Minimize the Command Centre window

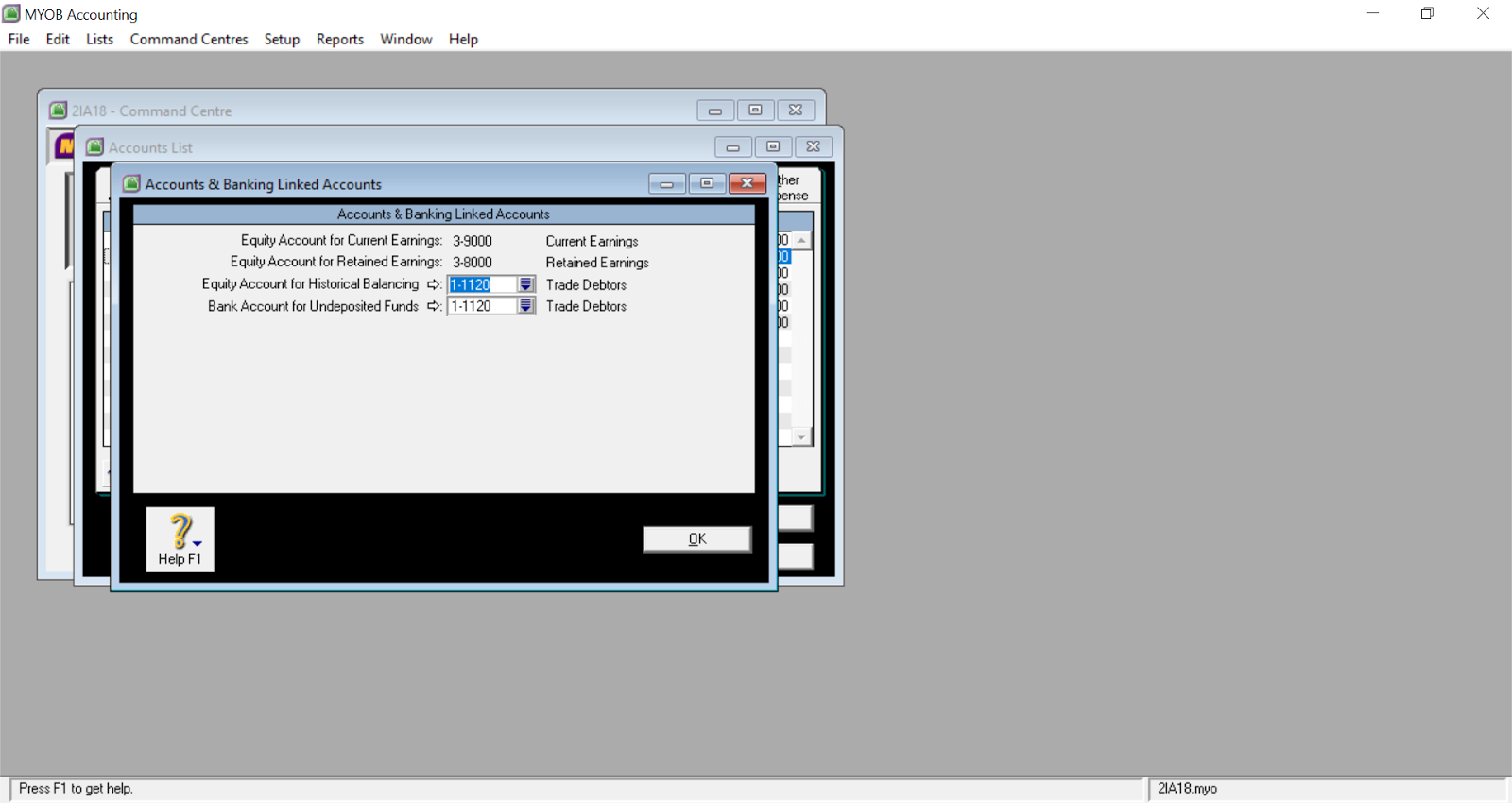[715, 111]
